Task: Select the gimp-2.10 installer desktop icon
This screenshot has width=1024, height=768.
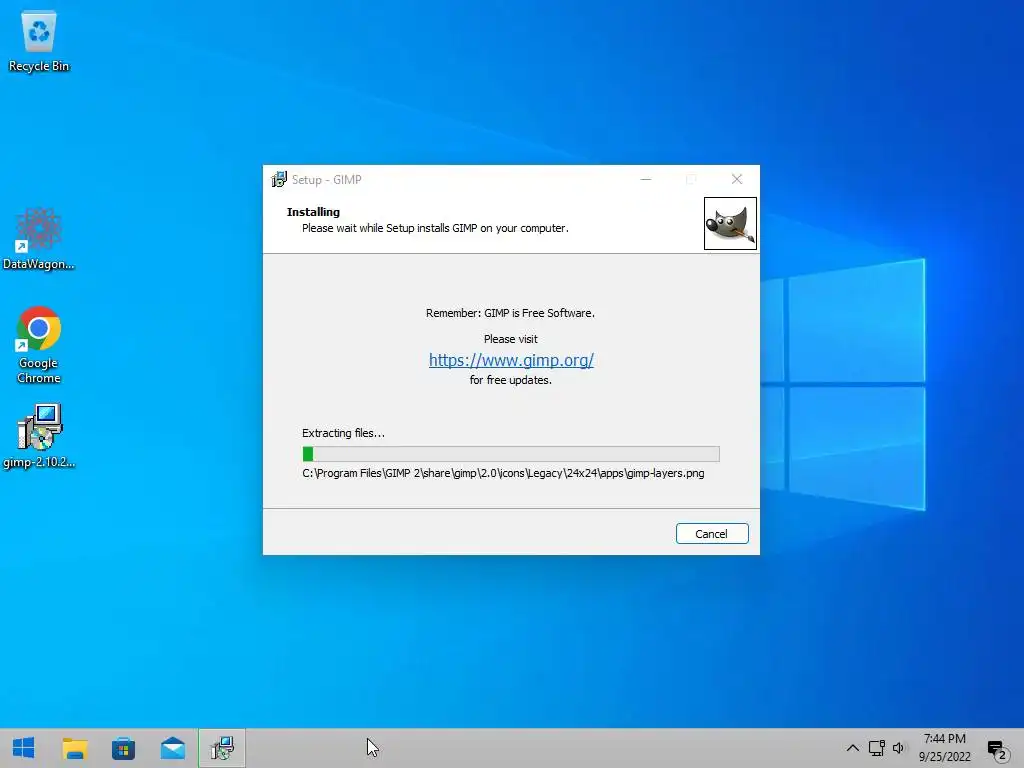Action: [39, 436]
